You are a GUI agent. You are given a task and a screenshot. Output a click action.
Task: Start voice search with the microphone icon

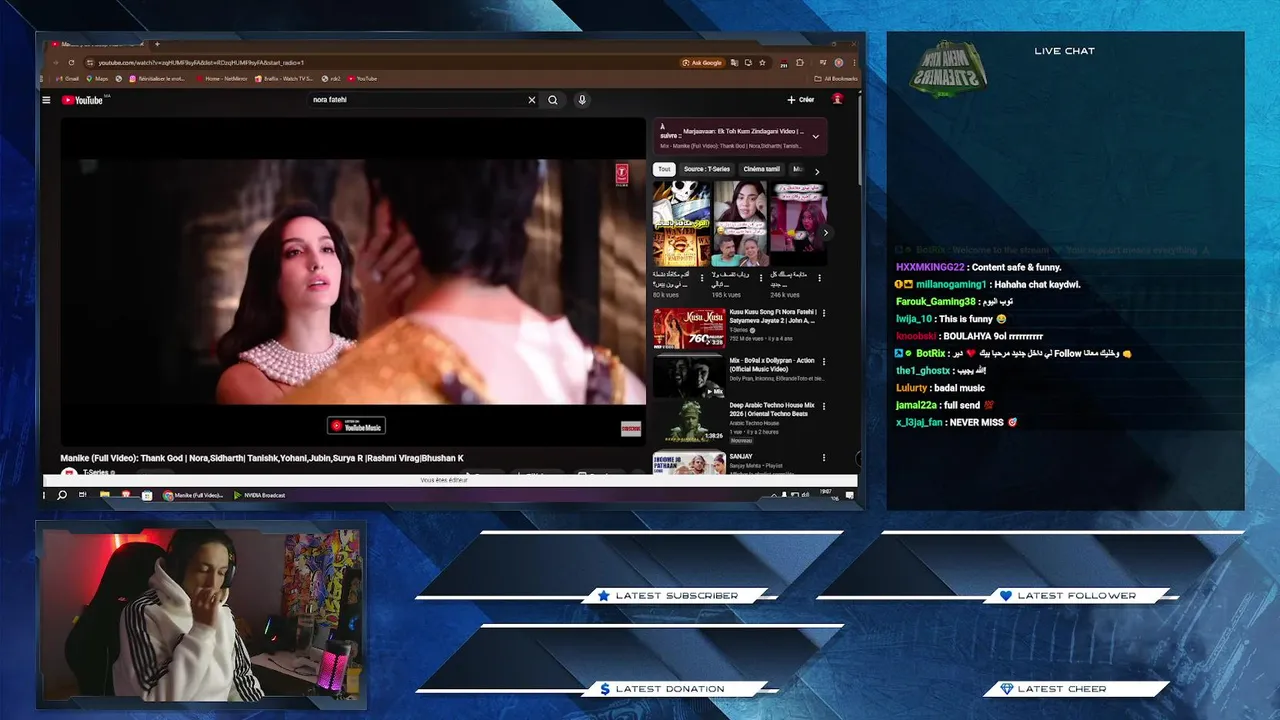(581, 100)
